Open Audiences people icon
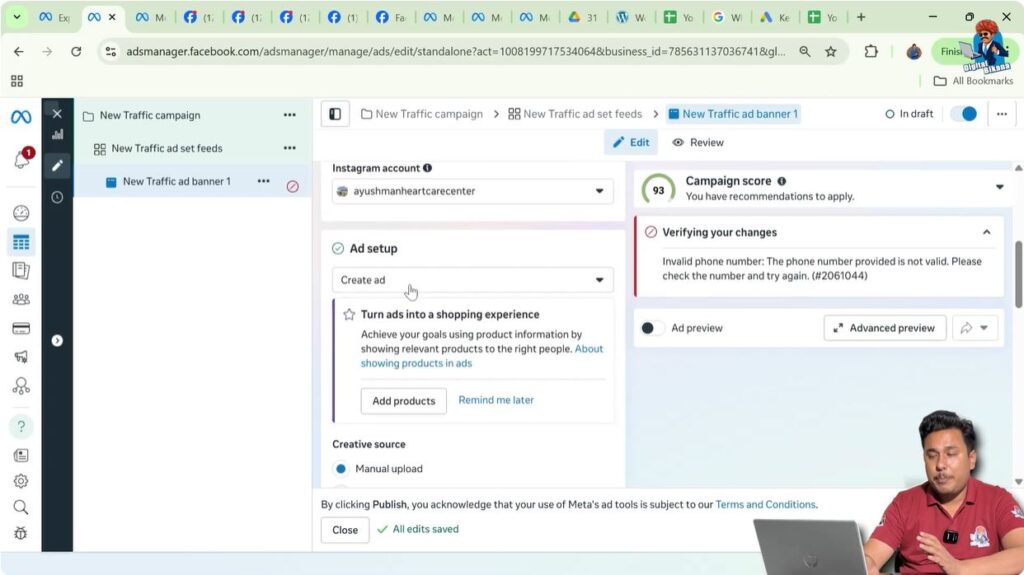The height and width of the screenshot is (575, 1024). 21,299
